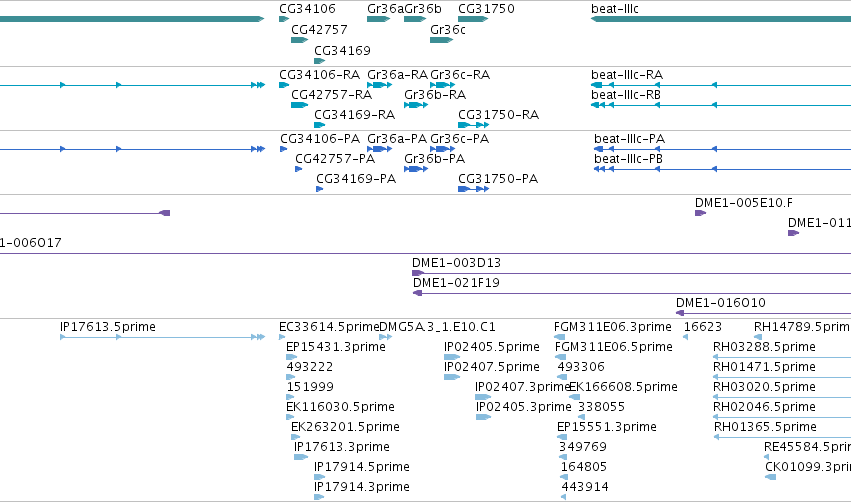Click protein Gr36b-PA
This screenshot has width=851, height=502.
[x=435, y=158]
